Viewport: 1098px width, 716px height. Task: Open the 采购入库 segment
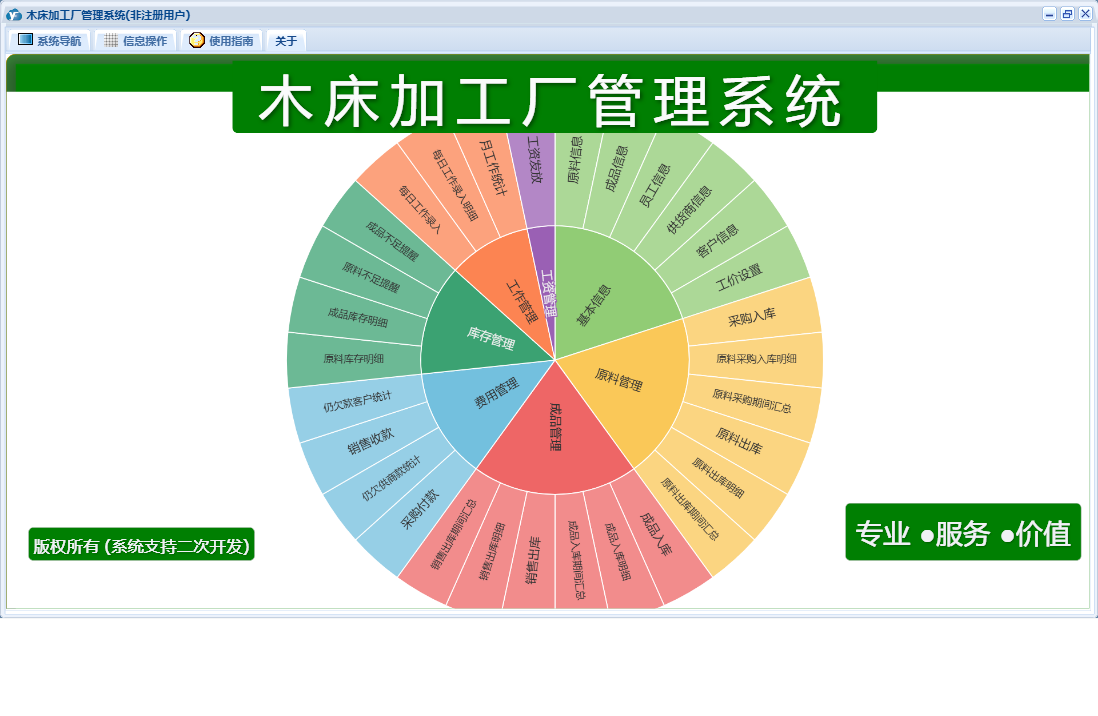[x=752, y=317]
